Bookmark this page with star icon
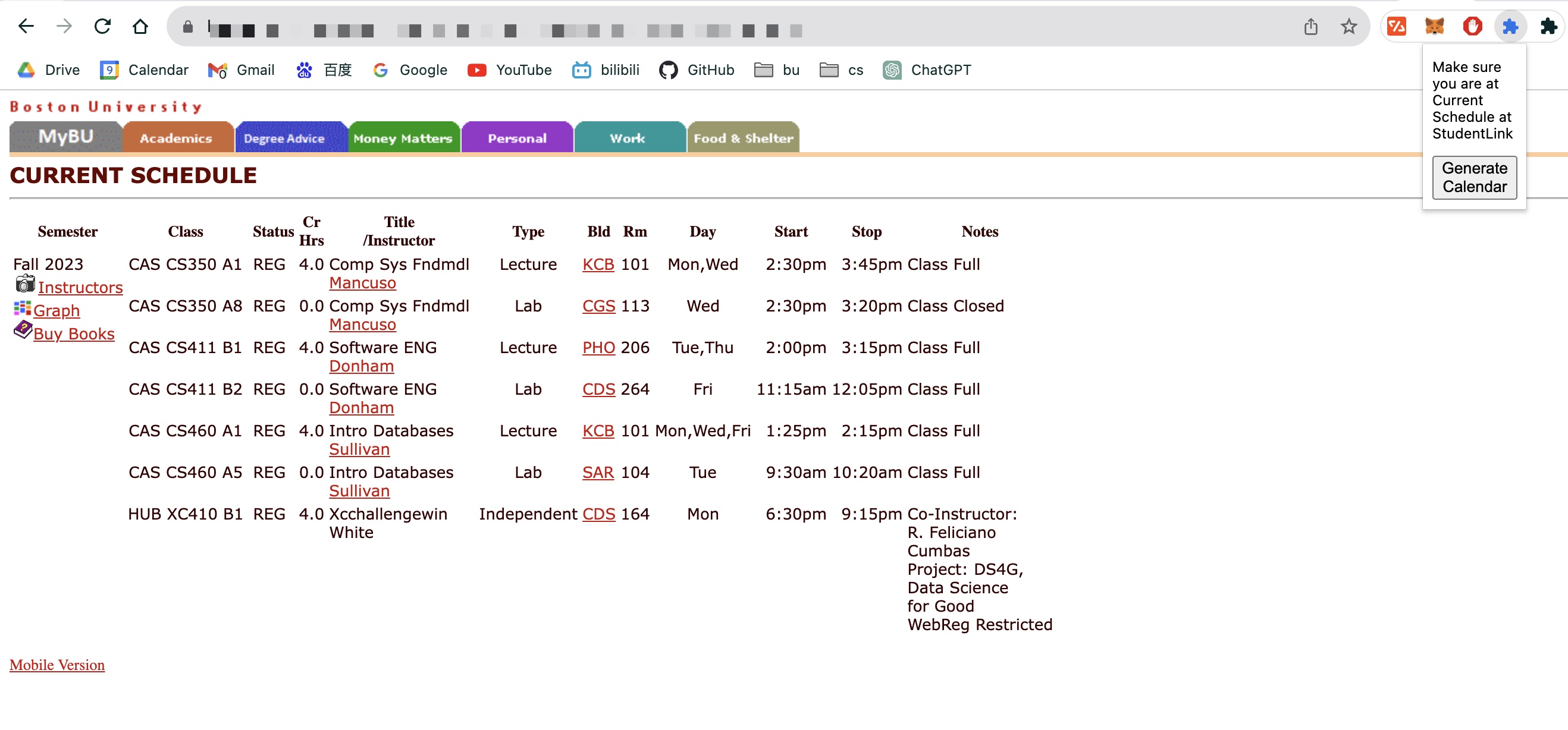The image size is (1568, 730). pyautogui.click(x=1349, y=26)
